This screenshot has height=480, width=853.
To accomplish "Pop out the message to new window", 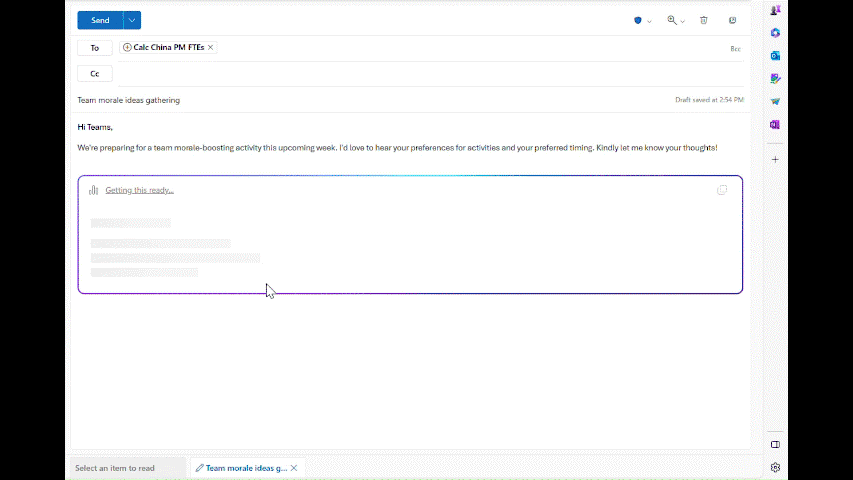I will (732, 20).
